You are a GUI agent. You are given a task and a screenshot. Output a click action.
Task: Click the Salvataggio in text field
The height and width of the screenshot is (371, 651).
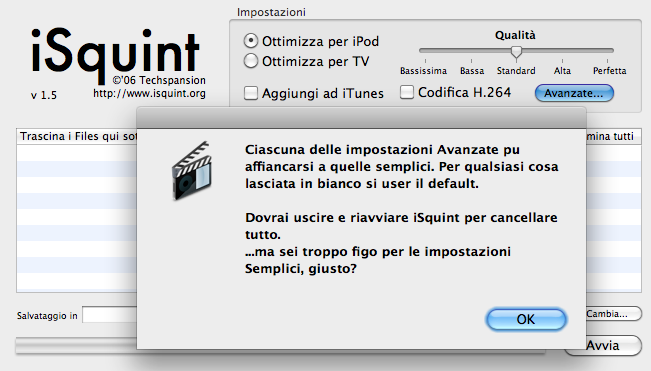110,315
